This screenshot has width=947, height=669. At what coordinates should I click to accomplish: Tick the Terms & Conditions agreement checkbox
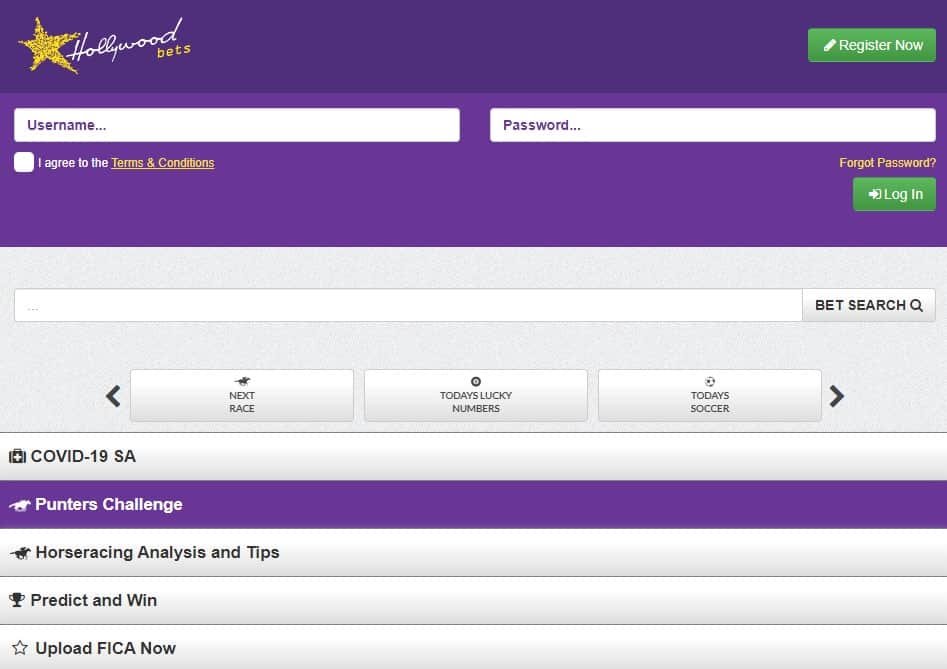coord(24,162)
